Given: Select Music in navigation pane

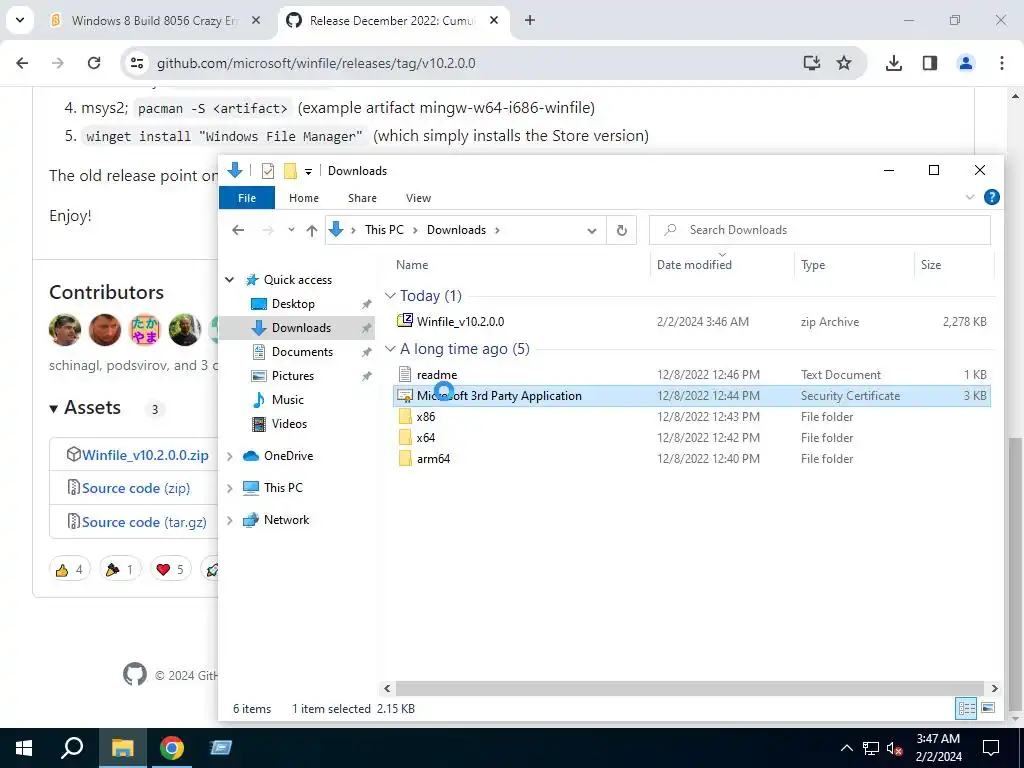Looking at the screenshot, I should [x=287, y=400].
